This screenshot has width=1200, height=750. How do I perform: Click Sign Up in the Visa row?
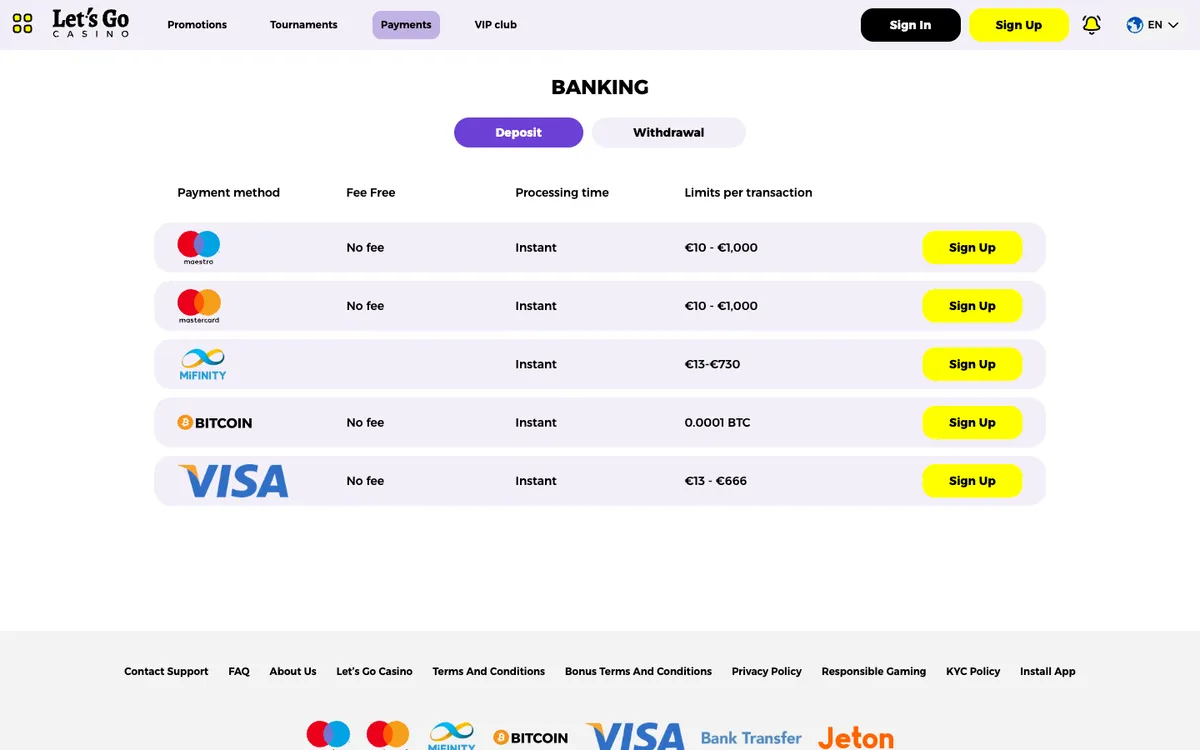(x=972, y=481)
